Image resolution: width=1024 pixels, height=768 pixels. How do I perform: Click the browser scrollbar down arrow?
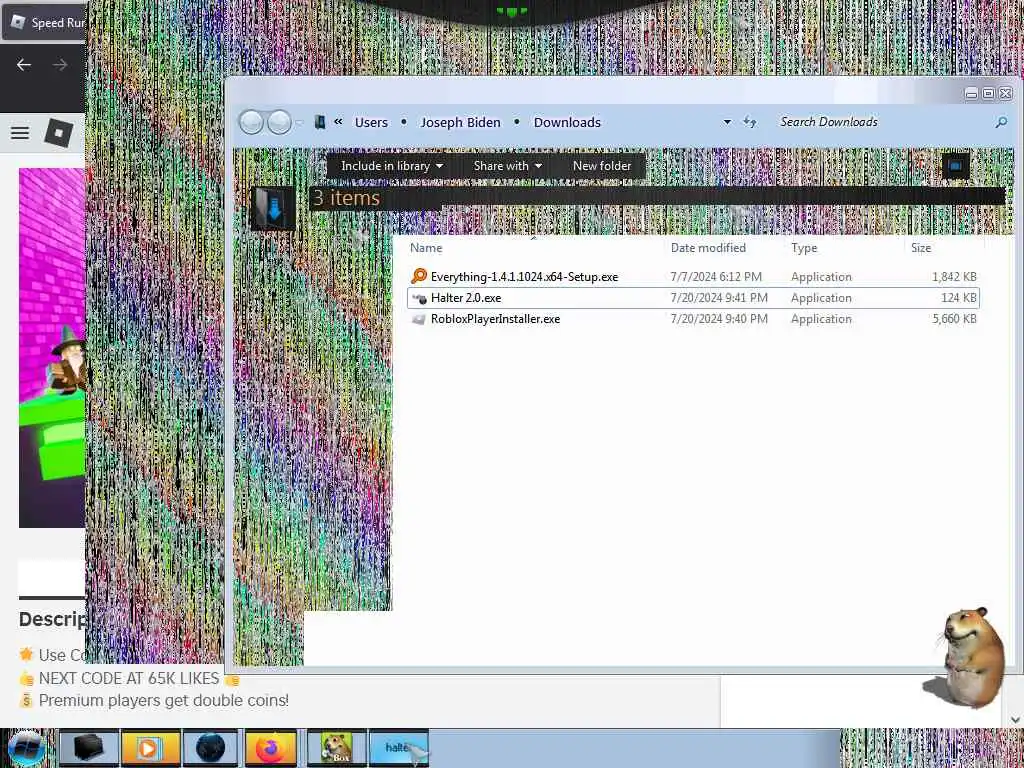coord(1016,719)
